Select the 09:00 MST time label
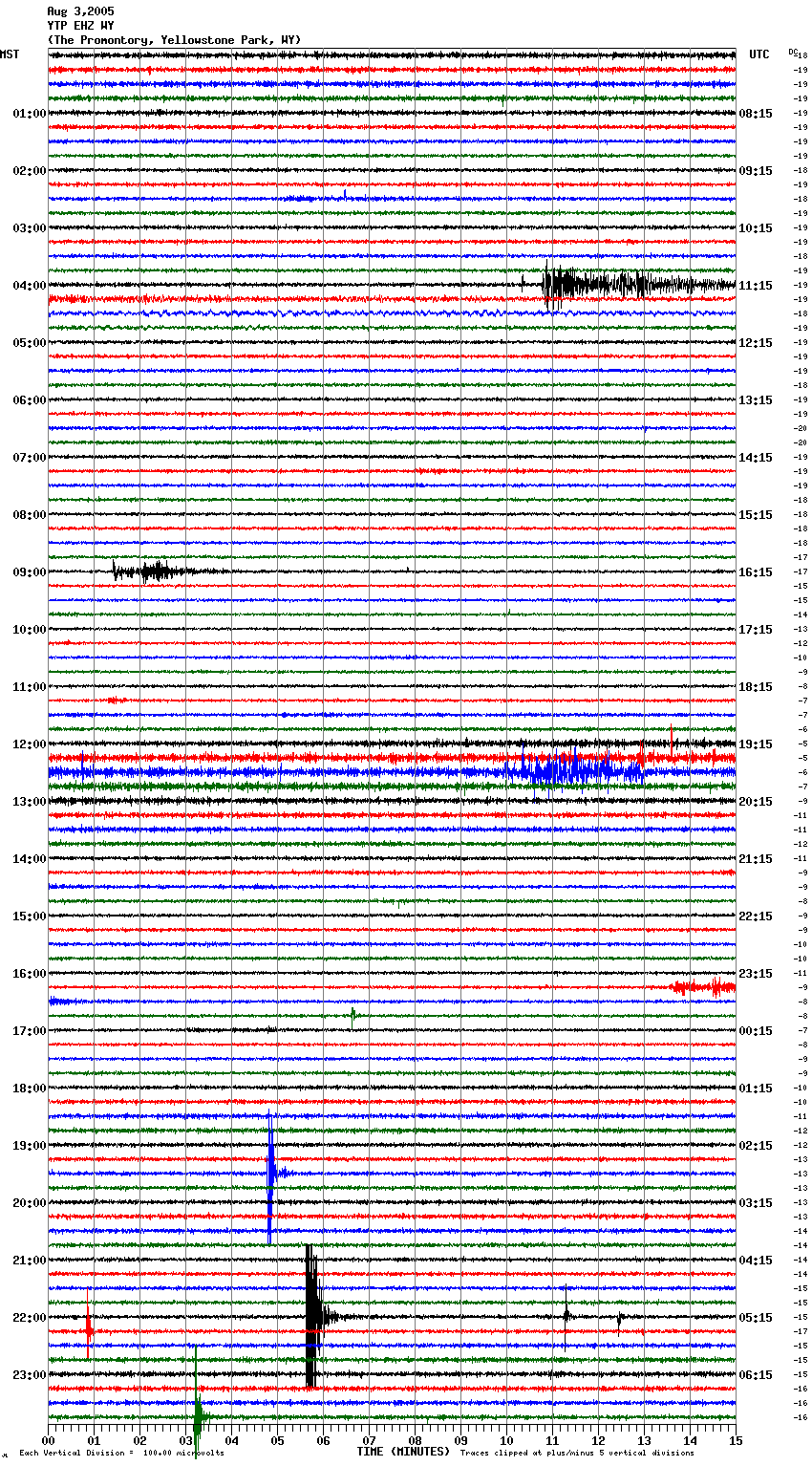 (30, 572)
